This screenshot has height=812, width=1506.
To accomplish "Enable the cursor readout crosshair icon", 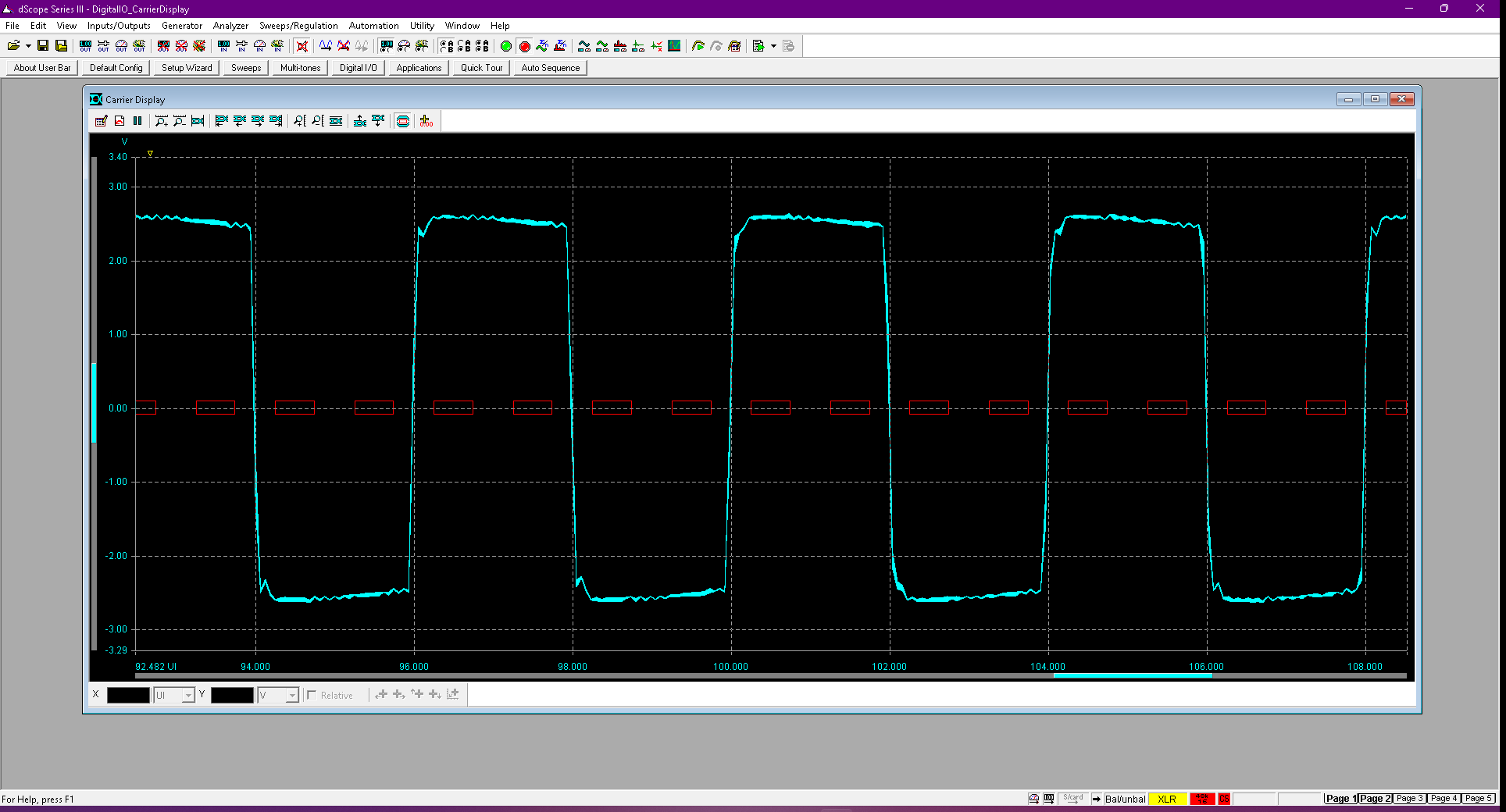I will pyautogui.click(x=426, y=121).
